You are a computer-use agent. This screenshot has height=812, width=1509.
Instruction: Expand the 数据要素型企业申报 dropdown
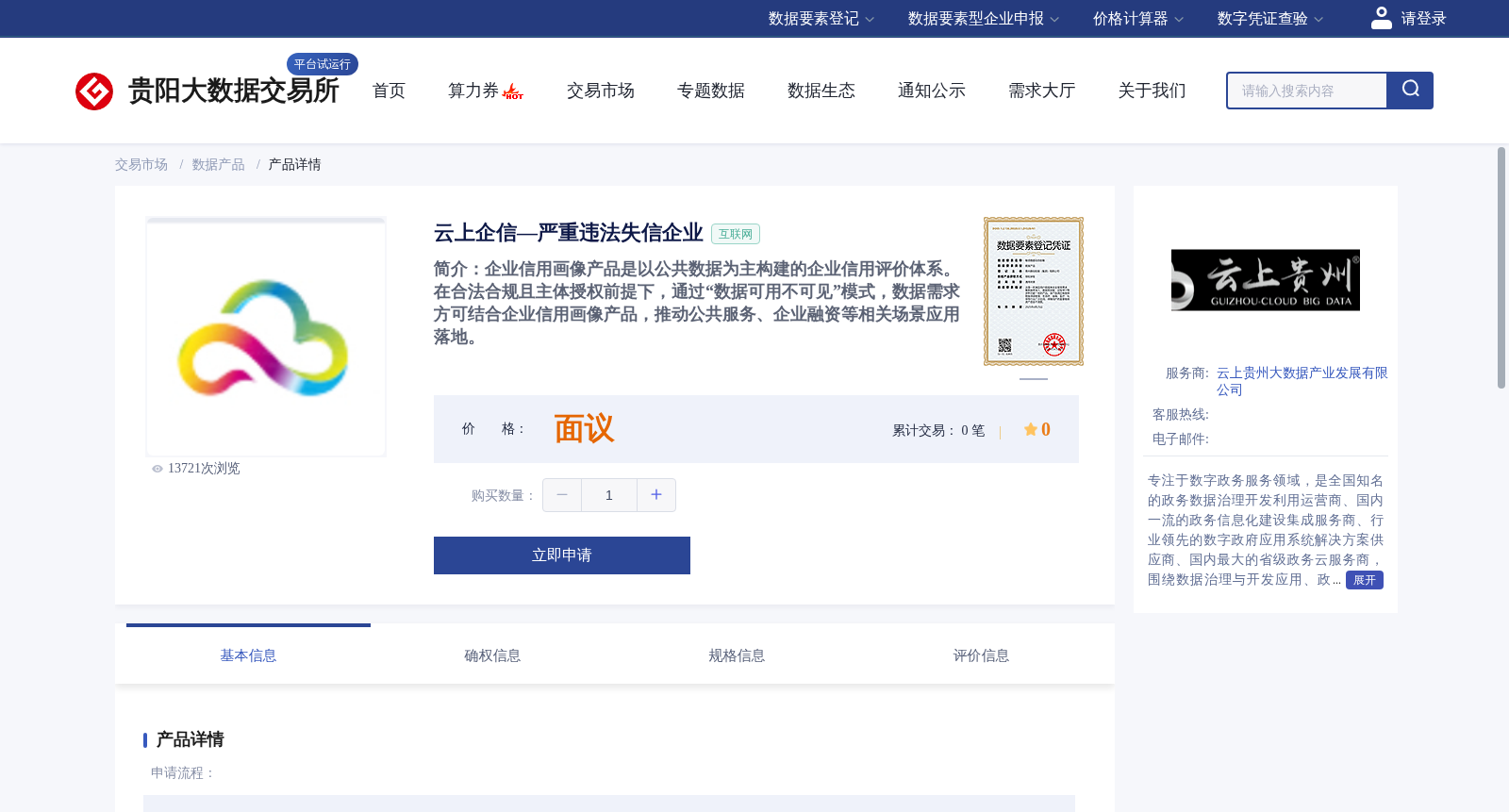pyautogui.click(x=984, y=19)
